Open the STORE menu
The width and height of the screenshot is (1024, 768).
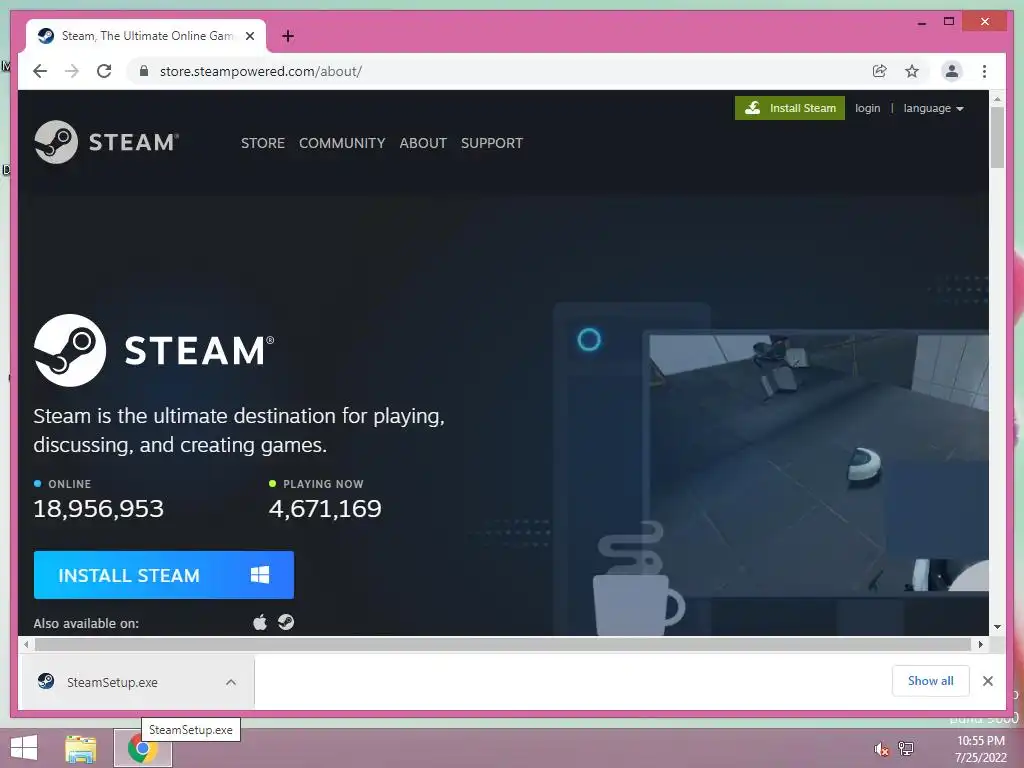[263, 143]
